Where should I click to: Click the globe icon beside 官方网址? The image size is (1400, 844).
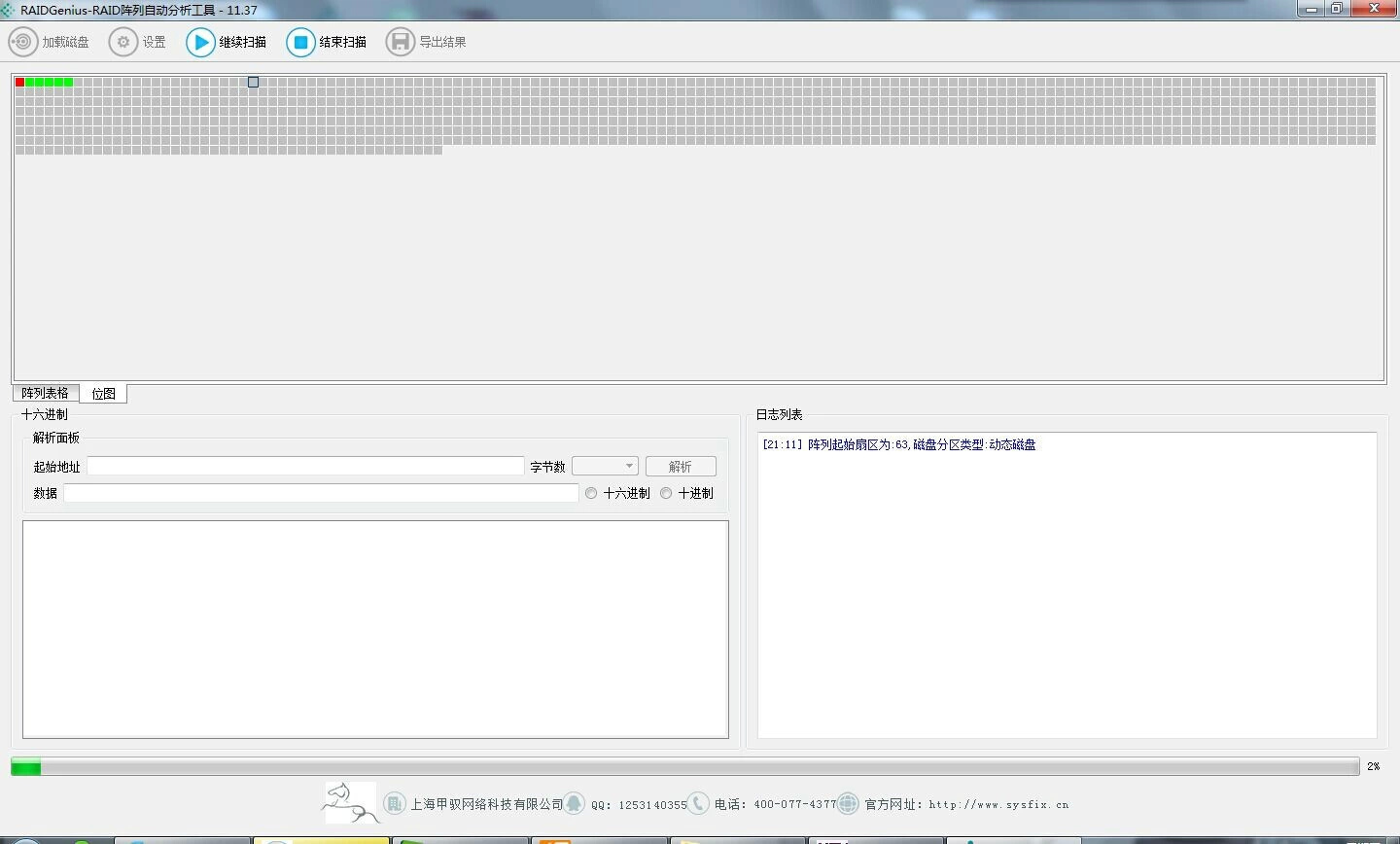[x=848, y=803]
